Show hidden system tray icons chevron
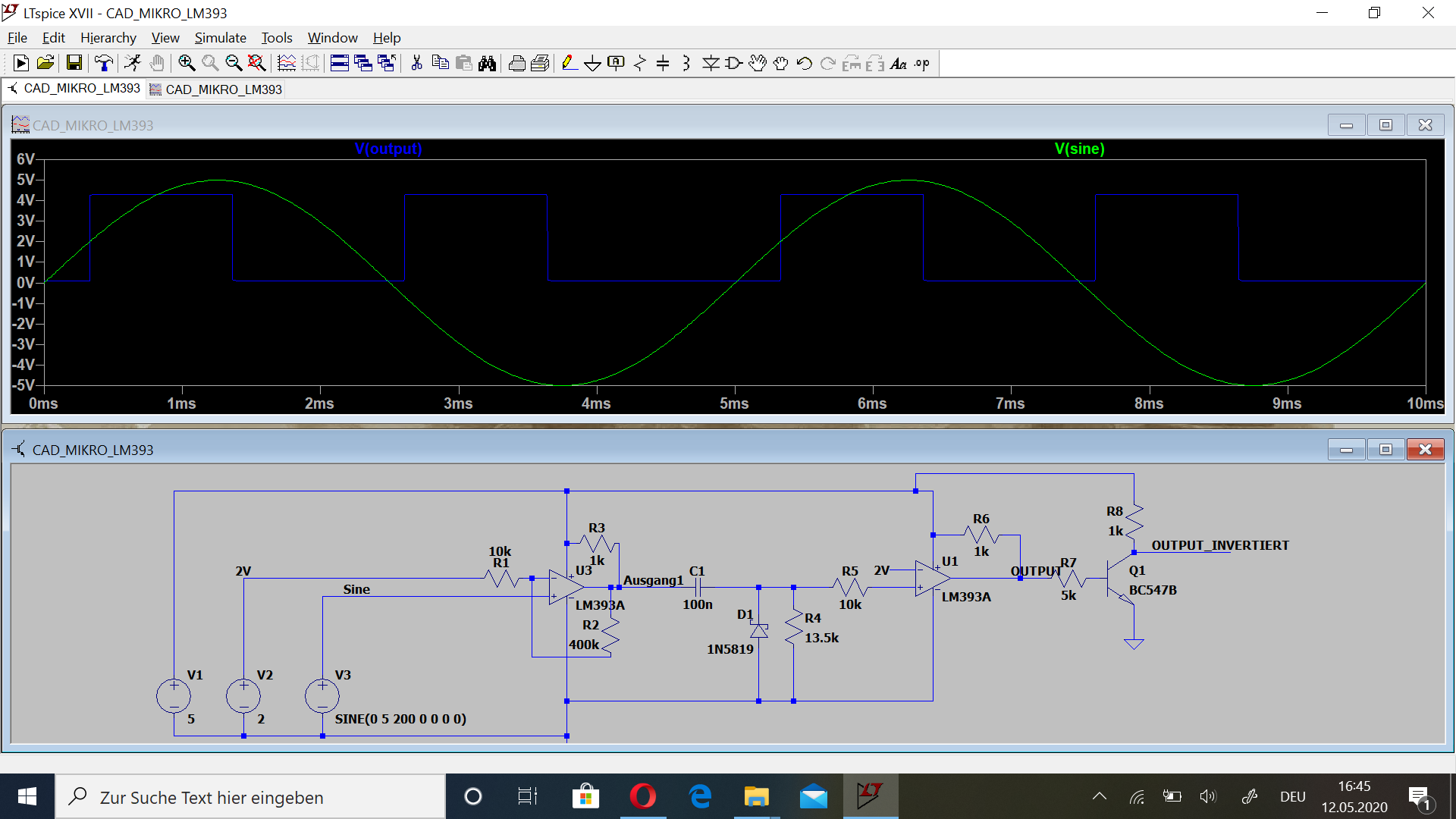The image size is (1456, 819). pyautogui.click(x=1099, y=797)
